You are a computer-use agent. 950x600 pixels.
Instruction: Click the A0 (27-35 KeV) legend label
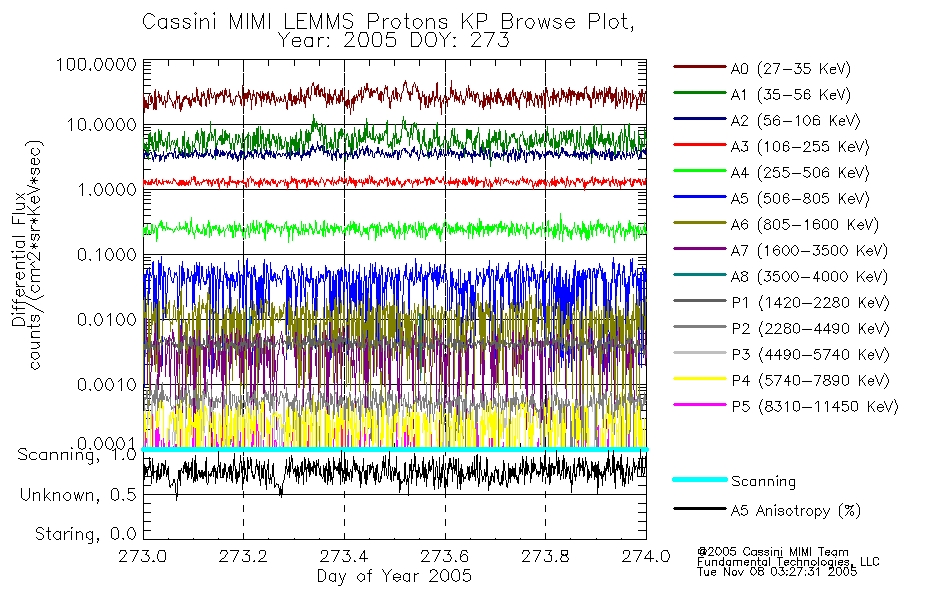pos(791,68)
